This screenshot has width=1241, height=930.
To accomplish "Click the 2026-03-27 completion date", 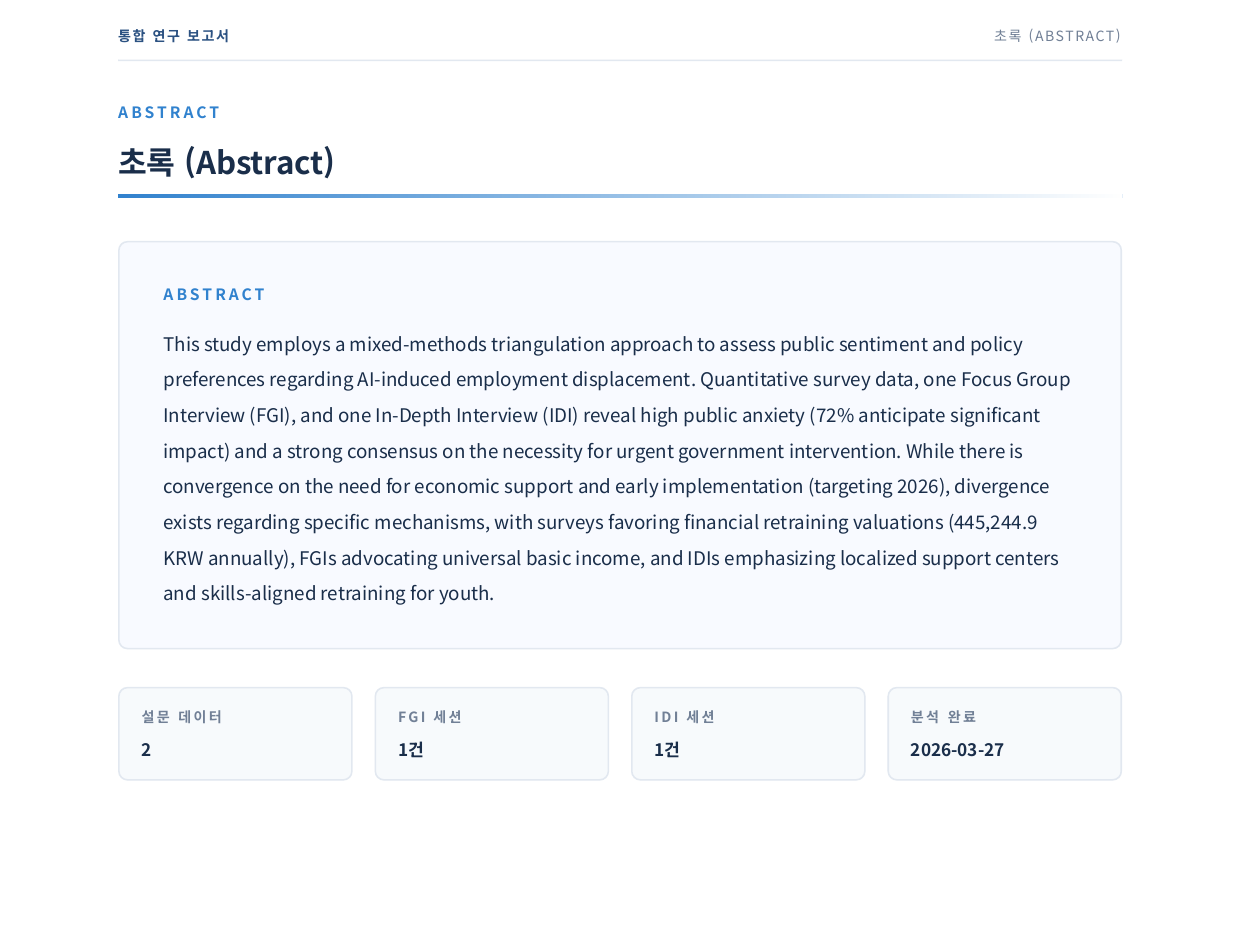I will pyautogui.click(x=957, y=750).
